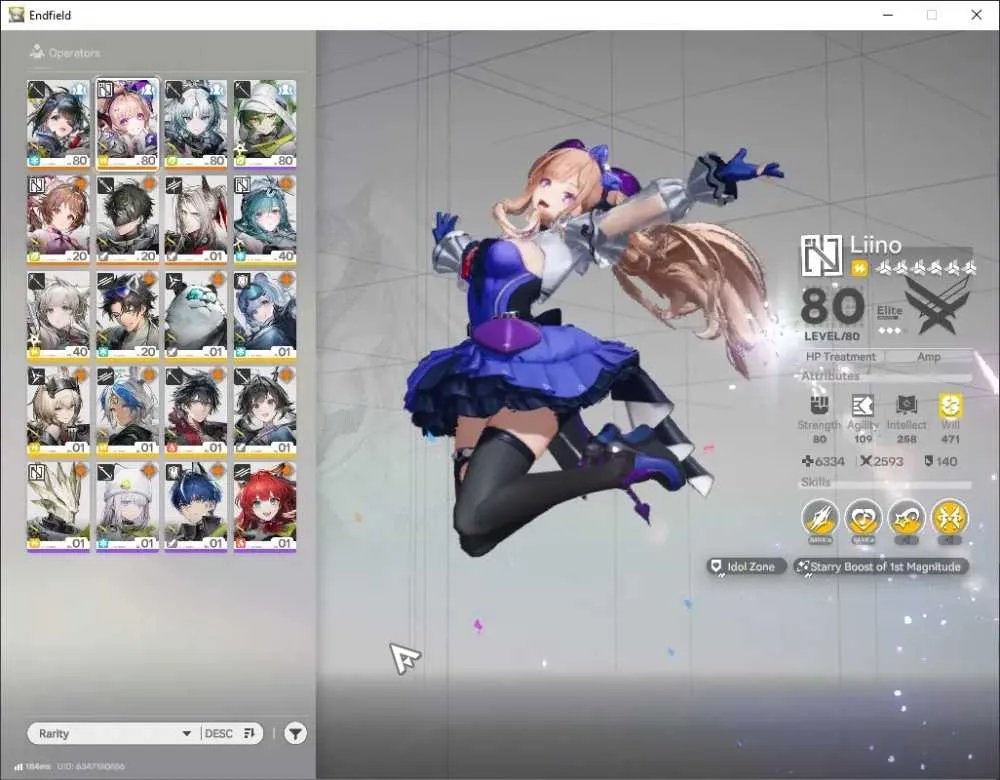Click the Operators header icon

(37, 52)
